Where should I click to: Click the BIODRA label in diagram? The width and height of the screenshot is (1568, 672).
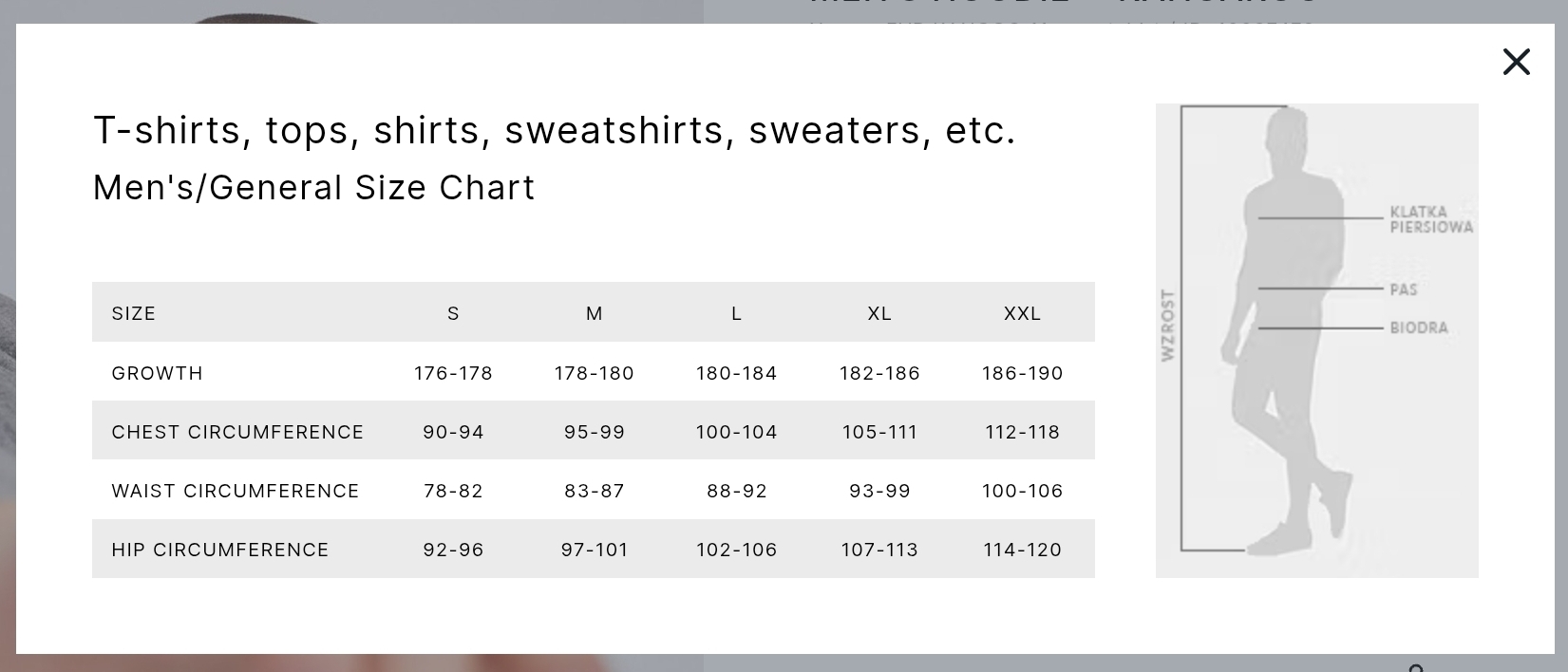point(1419,327)
